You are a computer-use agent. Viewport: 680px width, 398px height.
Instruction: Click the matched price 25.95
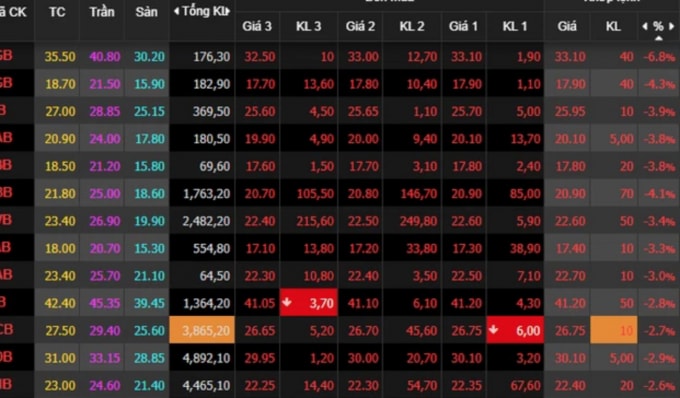pyautogui.click(x=570, y=111)
